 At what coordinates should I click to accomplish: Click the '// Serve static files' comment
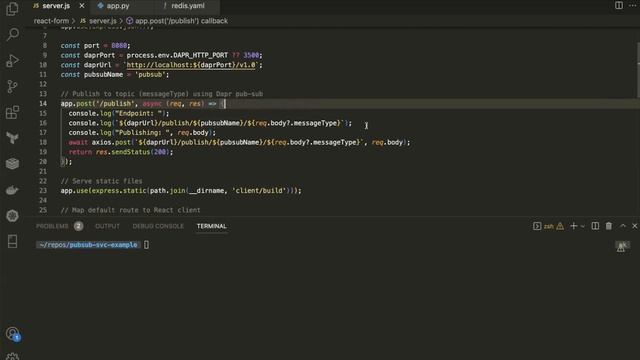click(x=102, y=181)
